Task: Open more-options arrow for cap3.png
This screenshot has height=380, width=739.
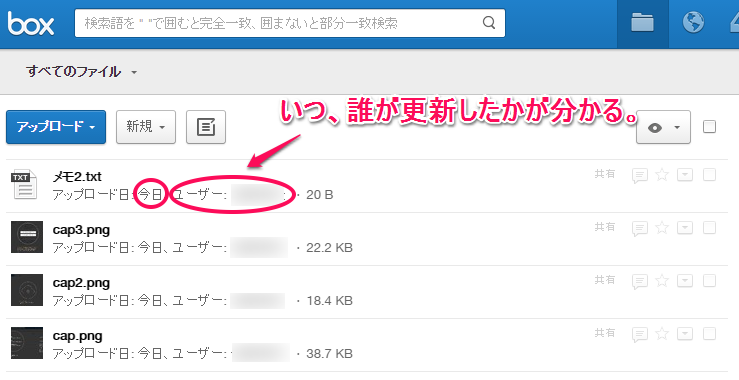Action: [x=685, y=228]
